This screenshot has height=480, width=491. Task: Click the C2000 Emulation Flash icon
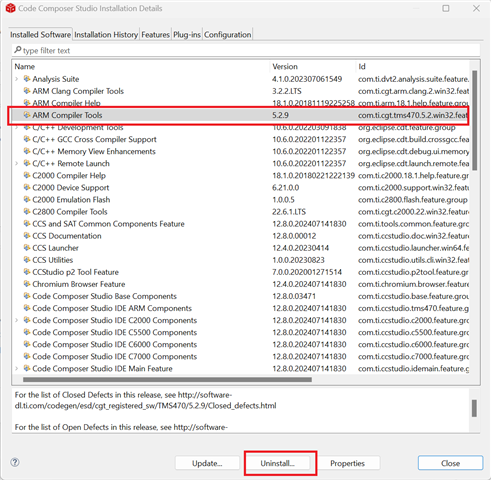pyautogui.click(x=27, y=199)
